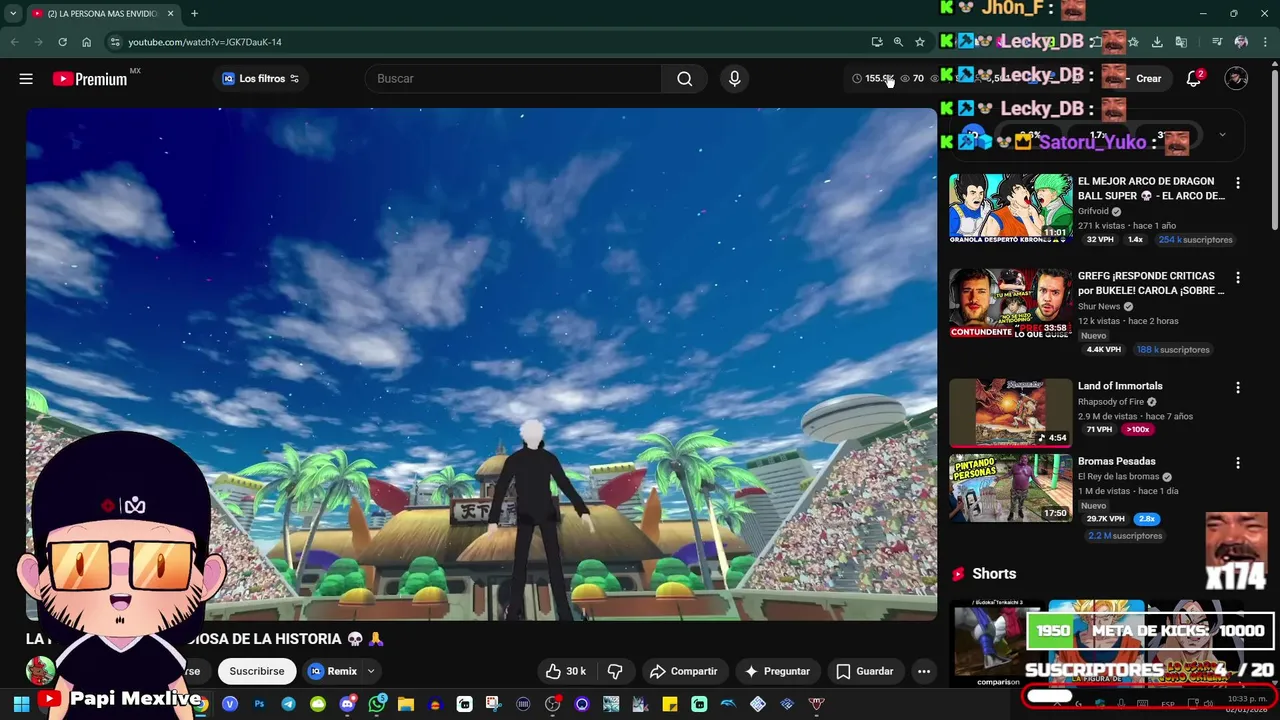Save video with Guardar button
Screen dimensions: 1280x720
pos(865,671)
